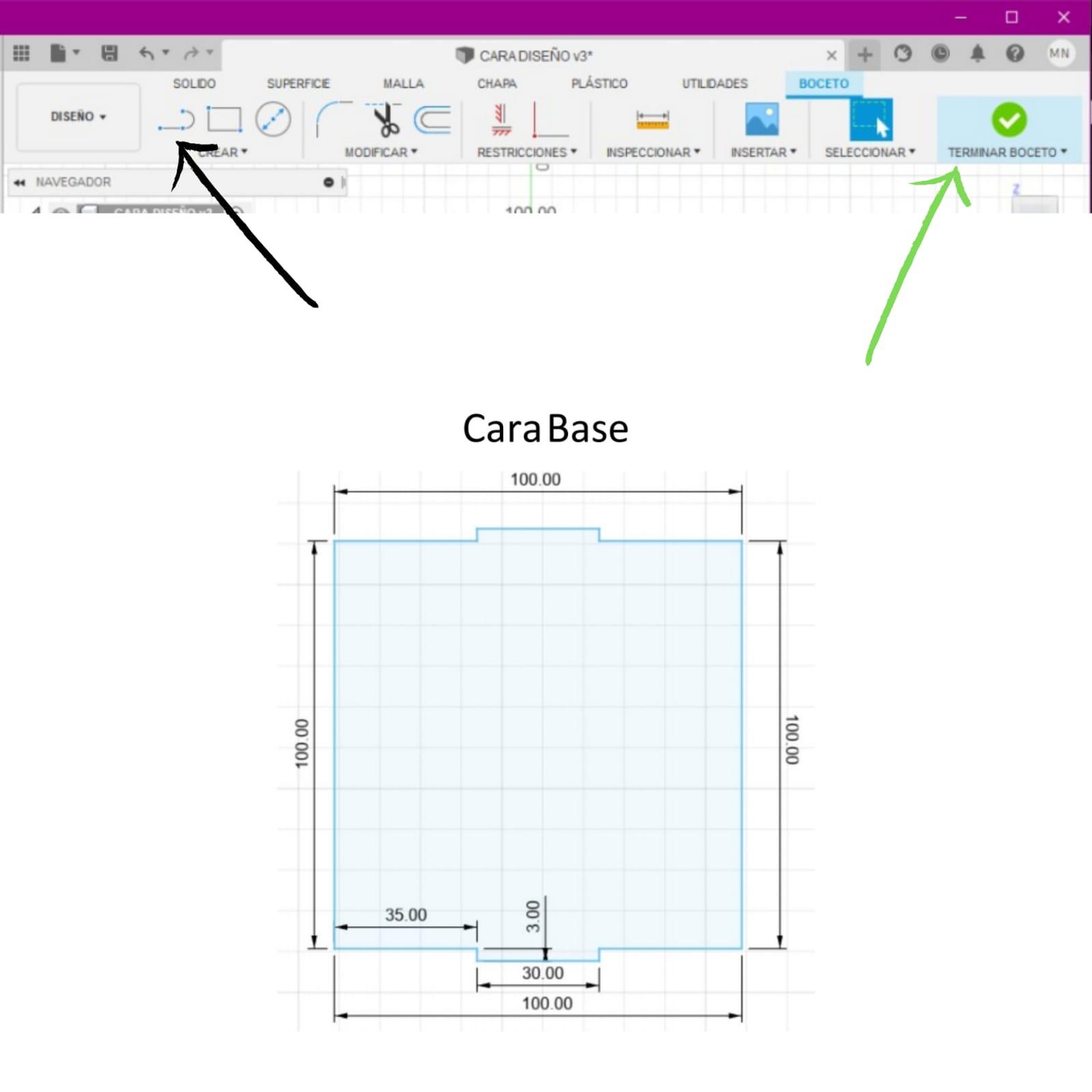This screenshot has height=1092, width=1092.
Task: Select the BOCETO tab
Action: point(824,83)
